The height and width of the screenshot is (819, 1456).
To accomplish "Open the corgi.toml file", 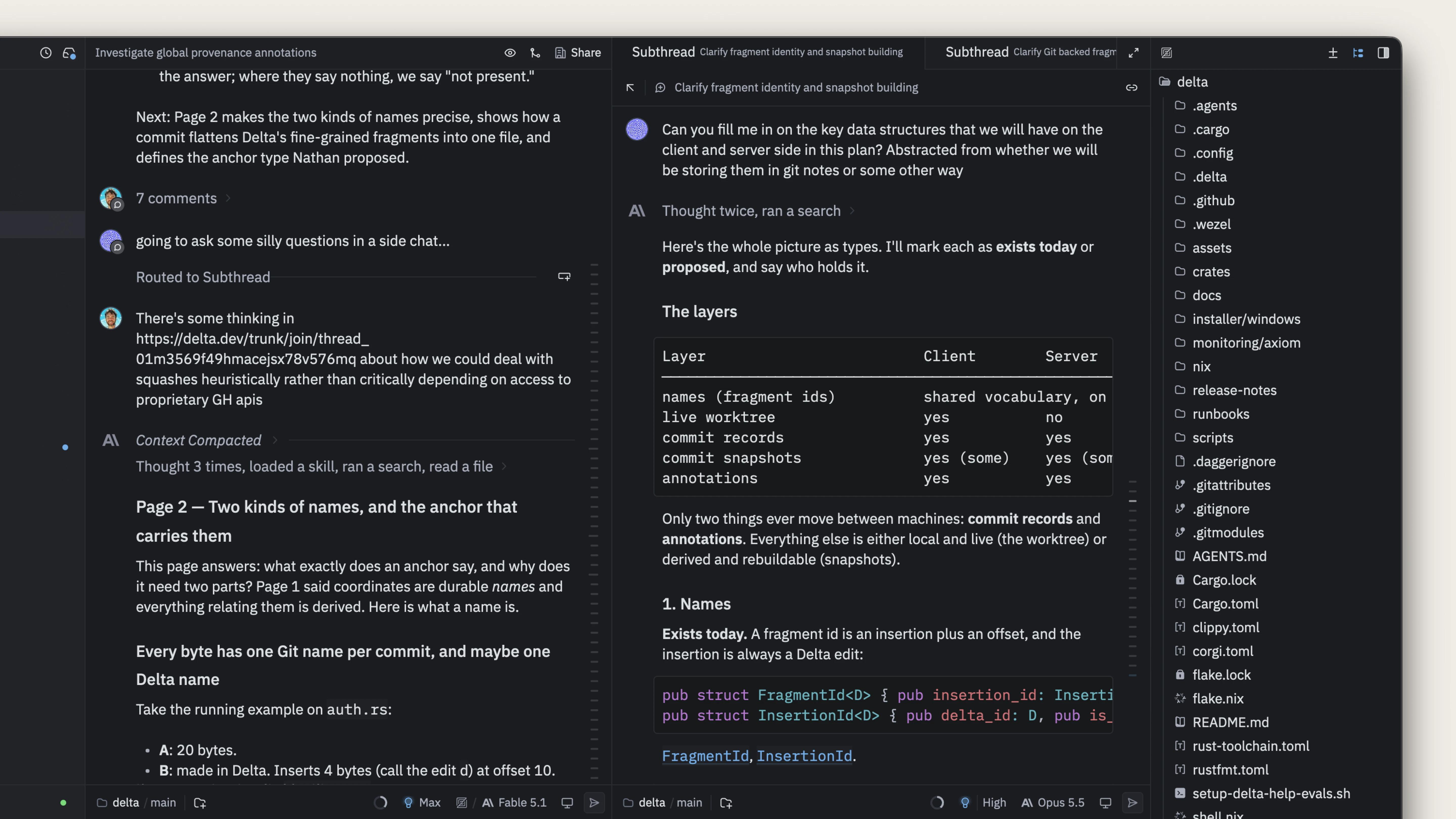I will click(1214, 652).
